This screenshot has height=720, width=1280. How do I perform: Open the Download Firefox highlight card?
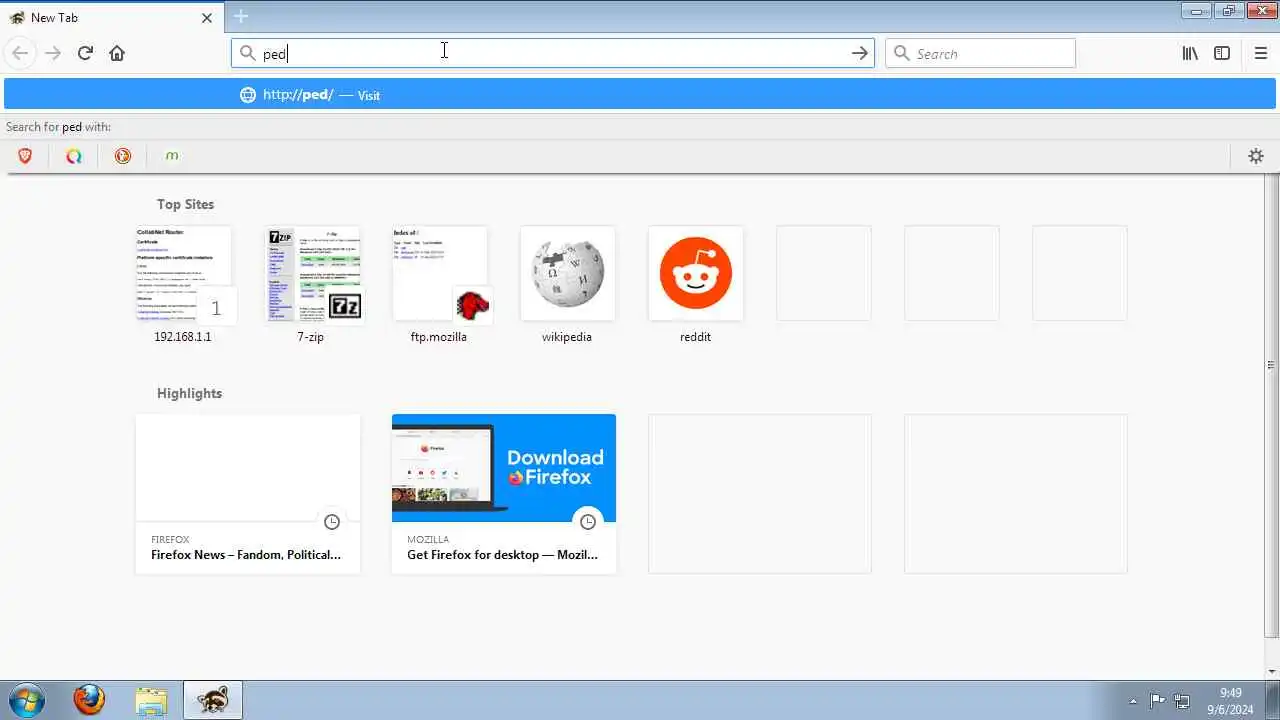click(504, 494)
